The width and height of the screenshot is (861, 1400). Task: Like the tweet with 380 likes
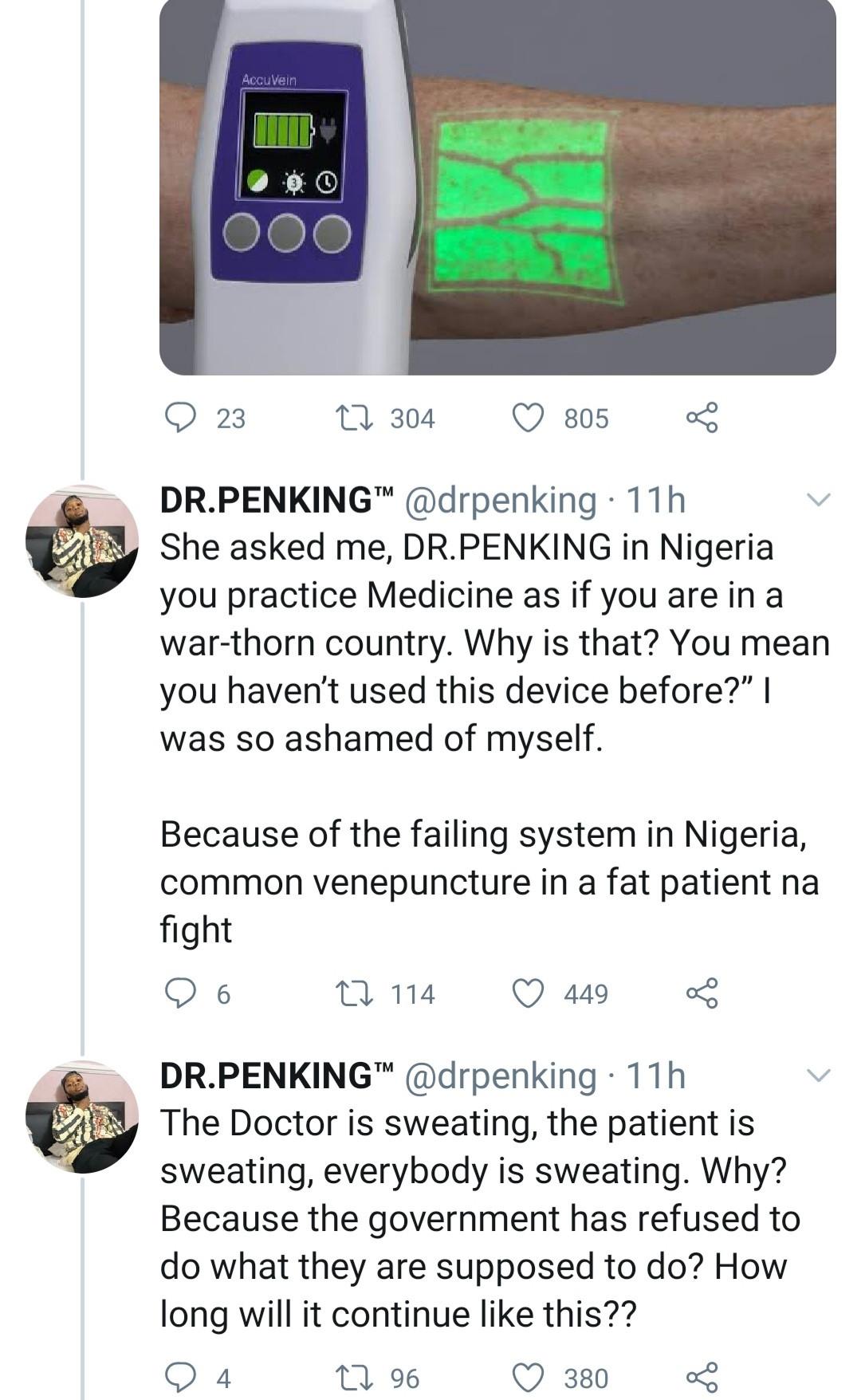point(528,1377)
